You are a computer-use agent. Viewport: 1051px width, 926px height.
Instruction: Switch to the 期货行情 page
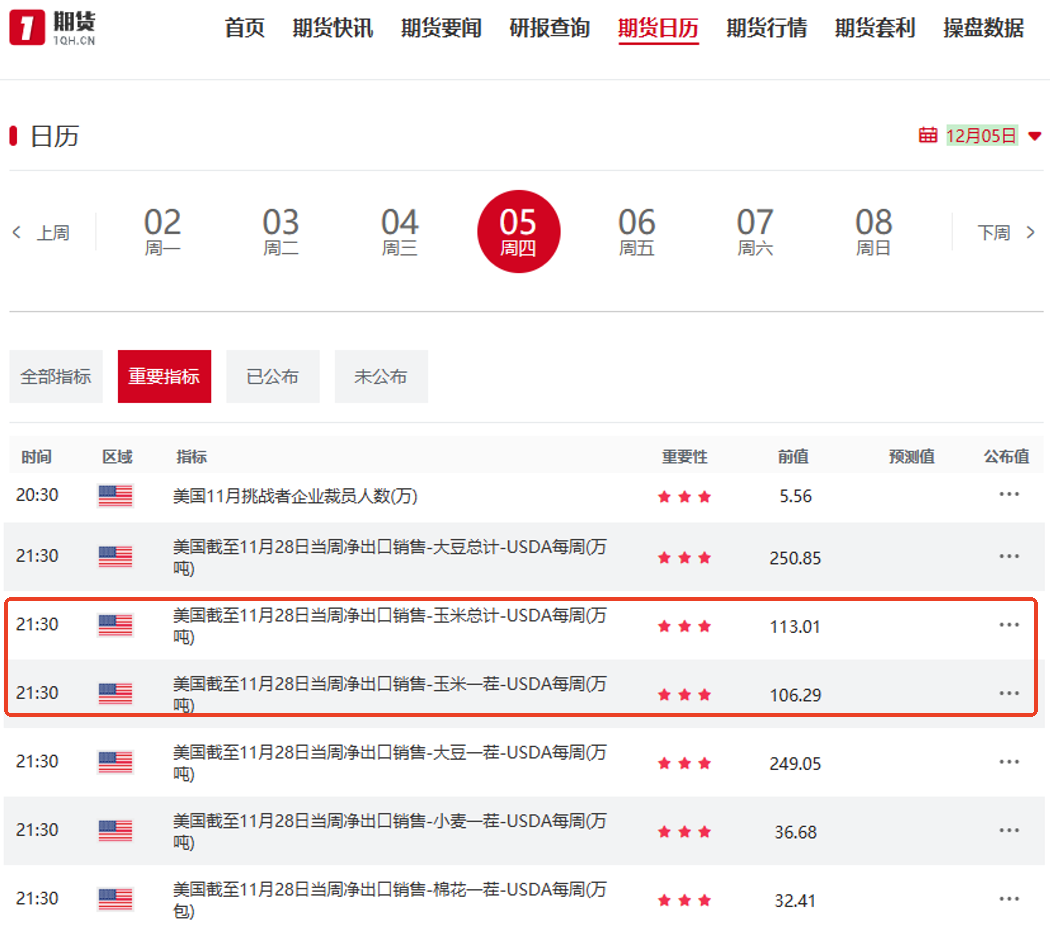click(x=766, y=28)
